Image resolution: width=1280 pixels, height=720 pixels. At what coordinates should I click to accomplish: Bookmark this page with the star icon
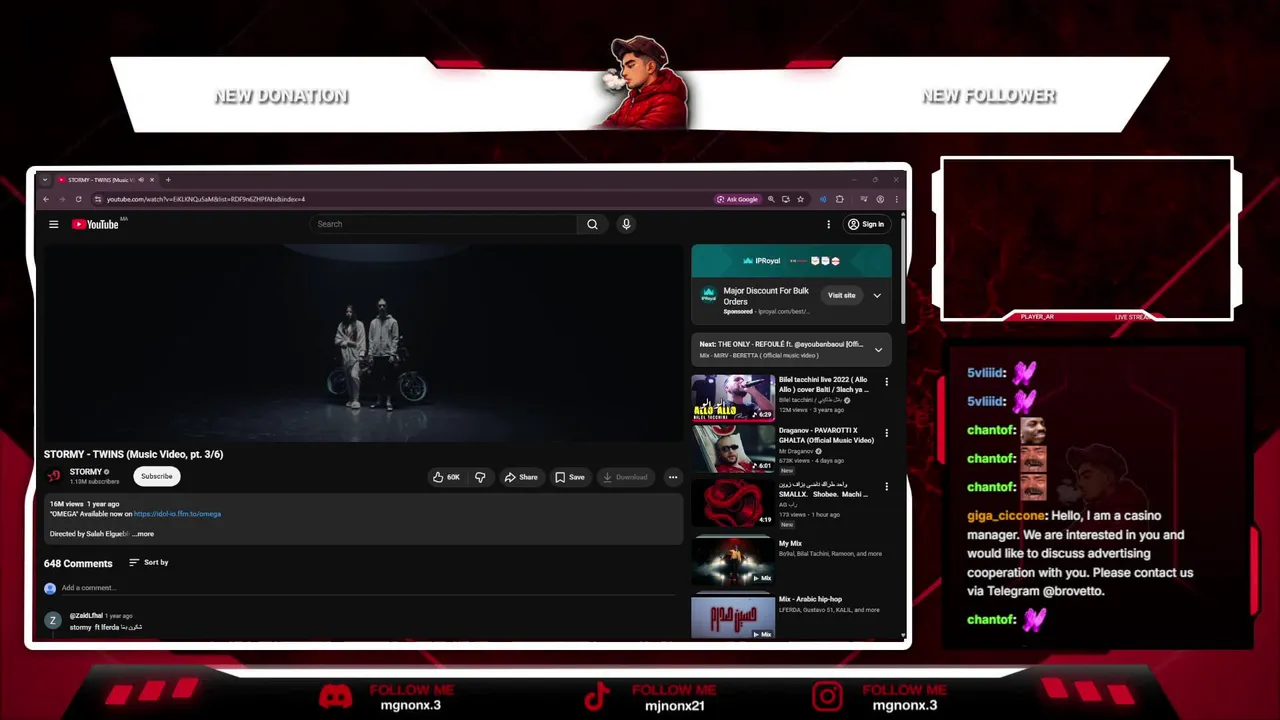pos(800,199)
